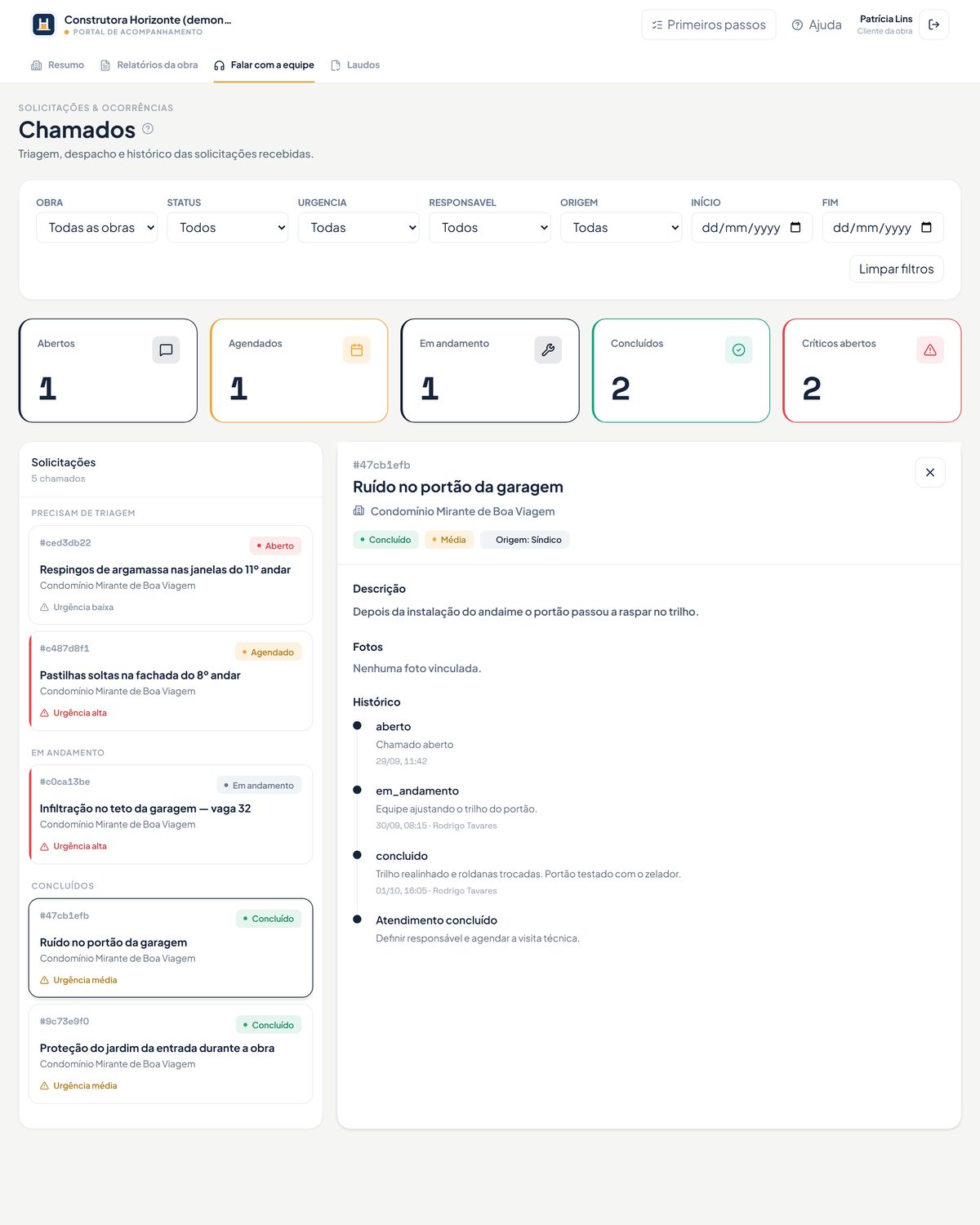Select the Falar com a equipe tab
980x1225 pixels.
click(x=264, y=65)
